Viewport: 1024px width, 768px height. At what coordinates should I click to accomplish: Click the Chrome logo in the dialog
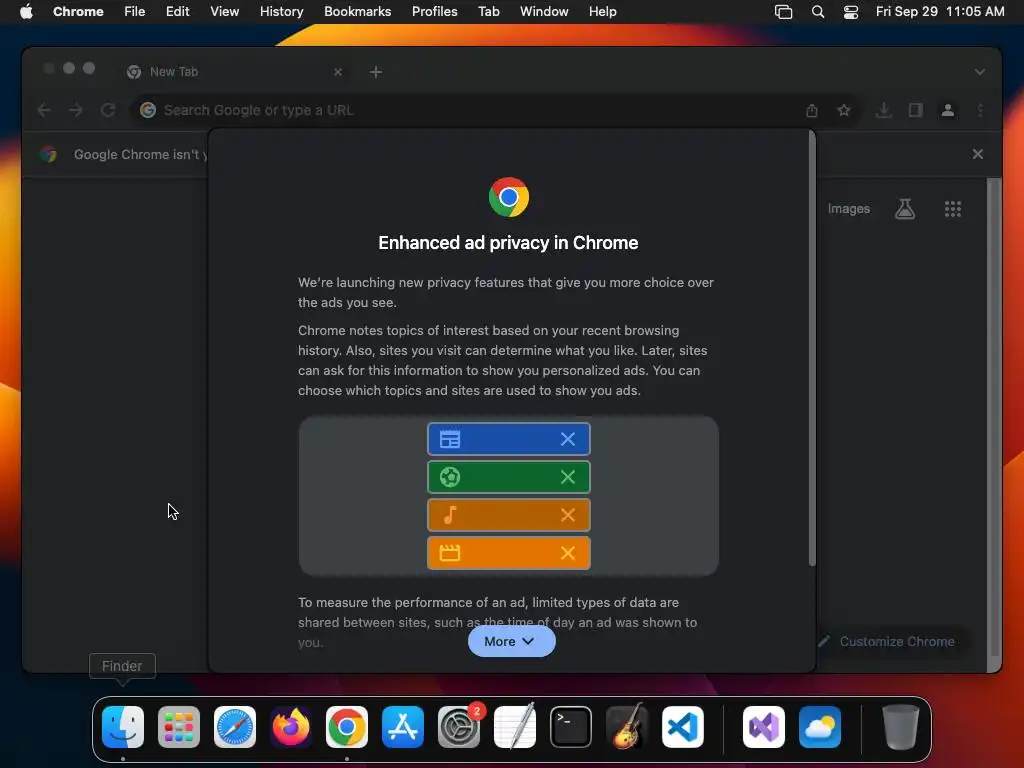pos(509,197)
